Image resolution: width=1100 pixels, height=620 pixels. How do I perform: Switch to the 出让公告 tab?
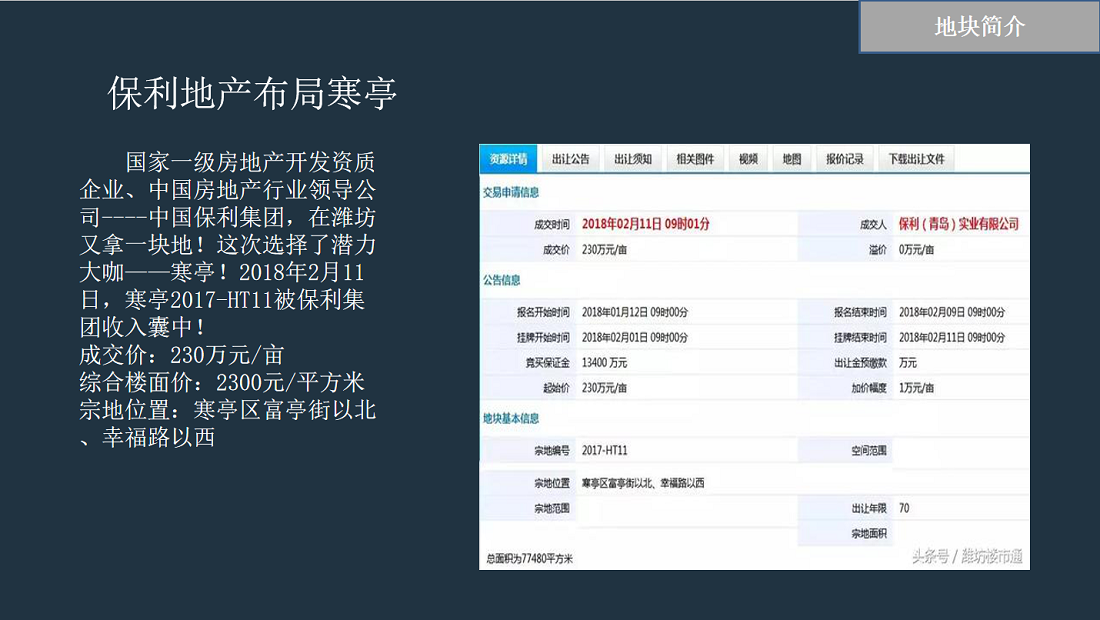(x=570, y=159)
